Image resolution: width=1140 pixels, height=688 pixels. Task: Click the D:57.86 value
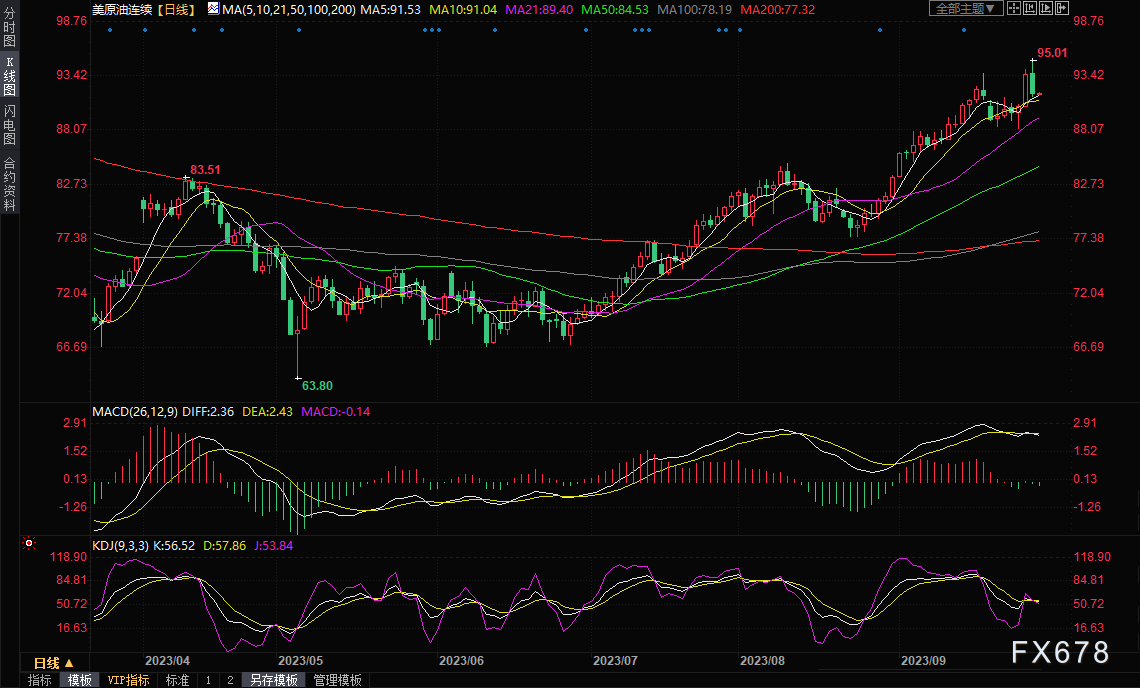(225, 545)
